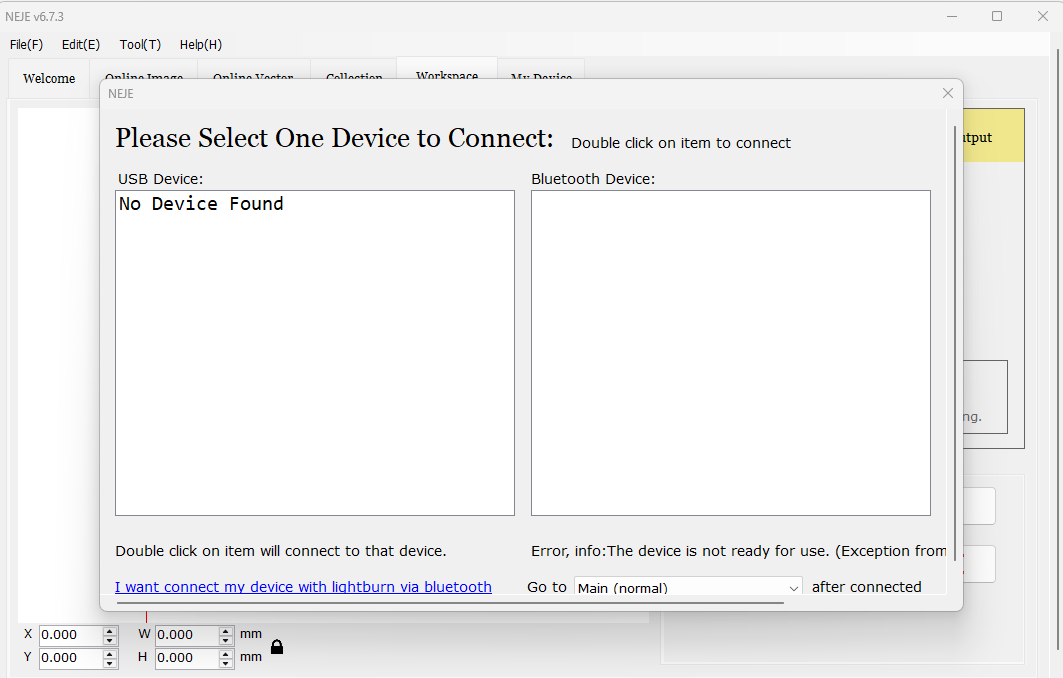
Task: Decrease the X value with the down arrow
Action: pyautogui.click(x=110, y=640)
